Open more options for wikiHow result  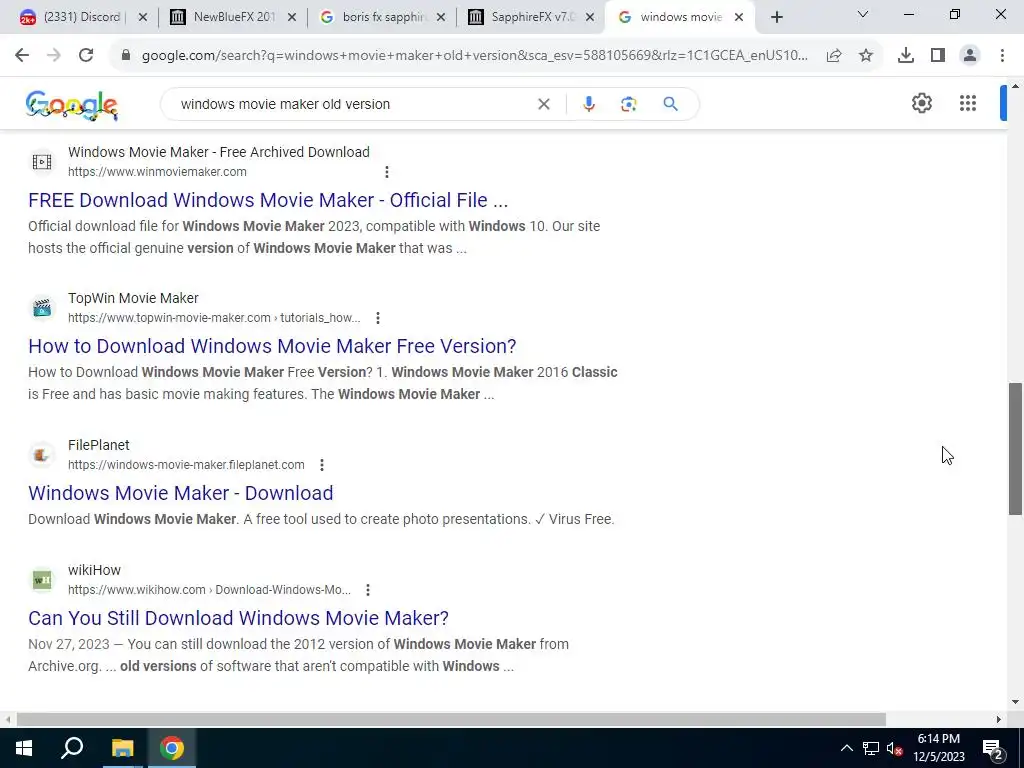(368, 590)
